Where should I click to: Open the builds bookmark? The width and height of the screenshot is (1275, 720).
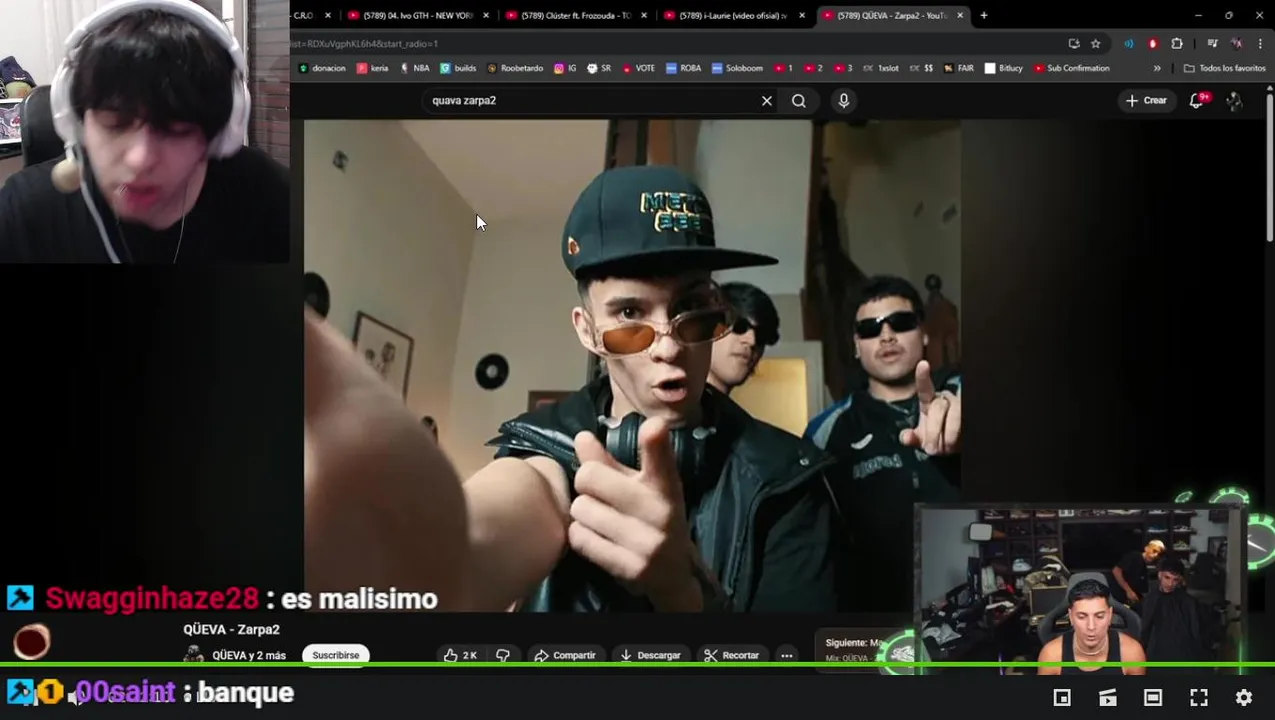pyautogui.click(x=458, y=68)
